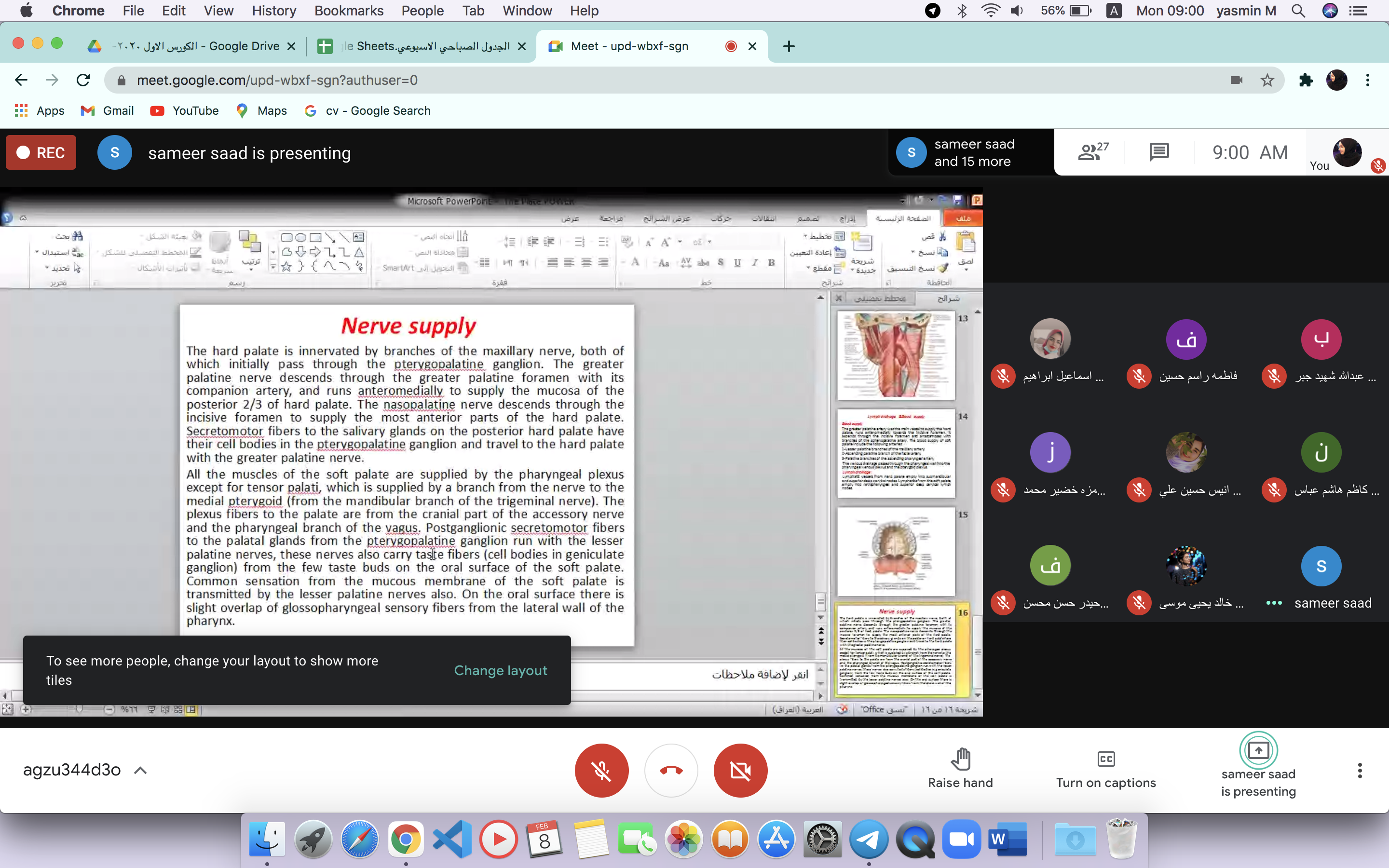Show the participants list icon
This screenshot has width=1389, height=868.
[x=1091, y=152]
